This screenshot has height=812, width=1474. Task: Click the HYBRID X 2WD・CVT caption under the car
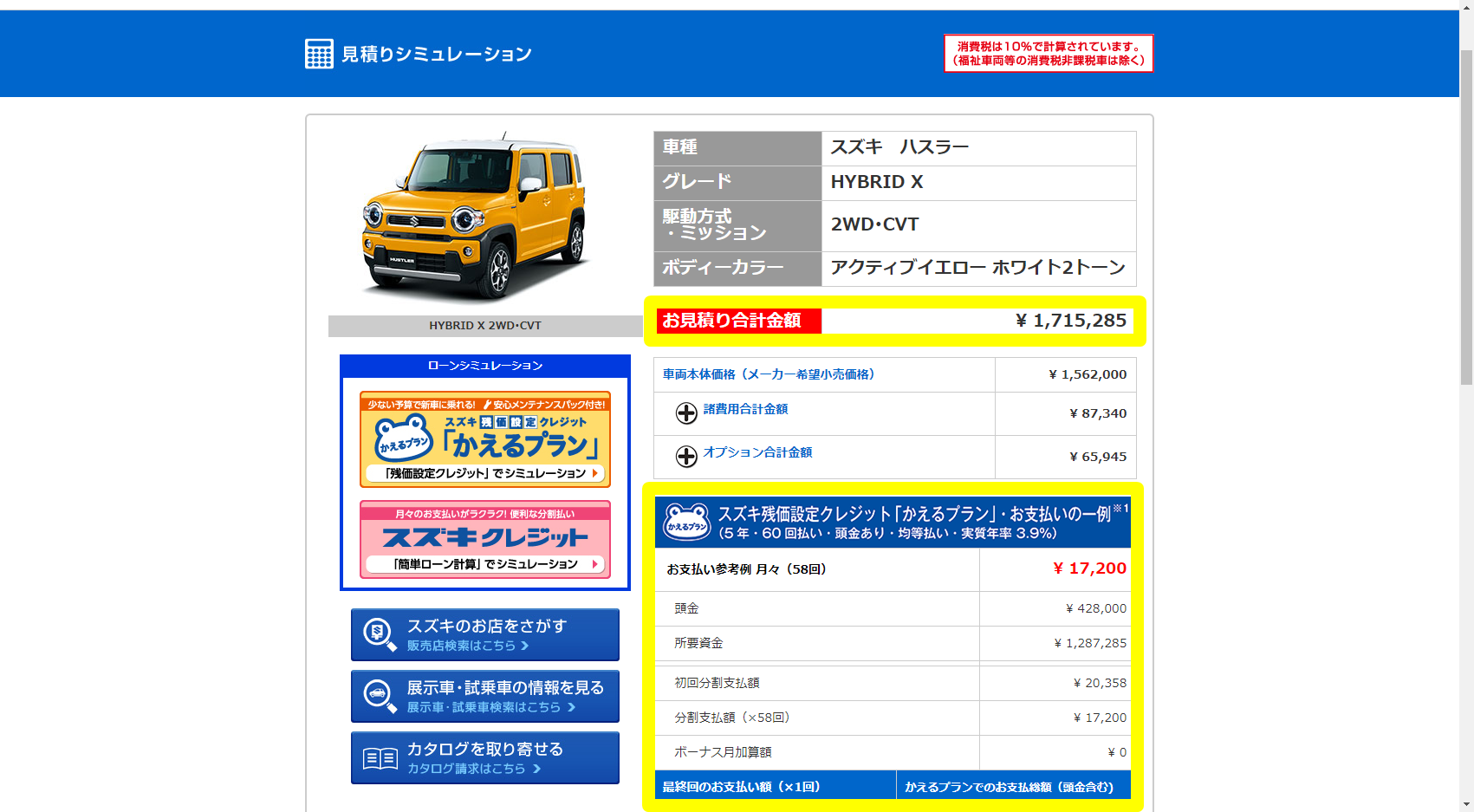click(485, 326)
